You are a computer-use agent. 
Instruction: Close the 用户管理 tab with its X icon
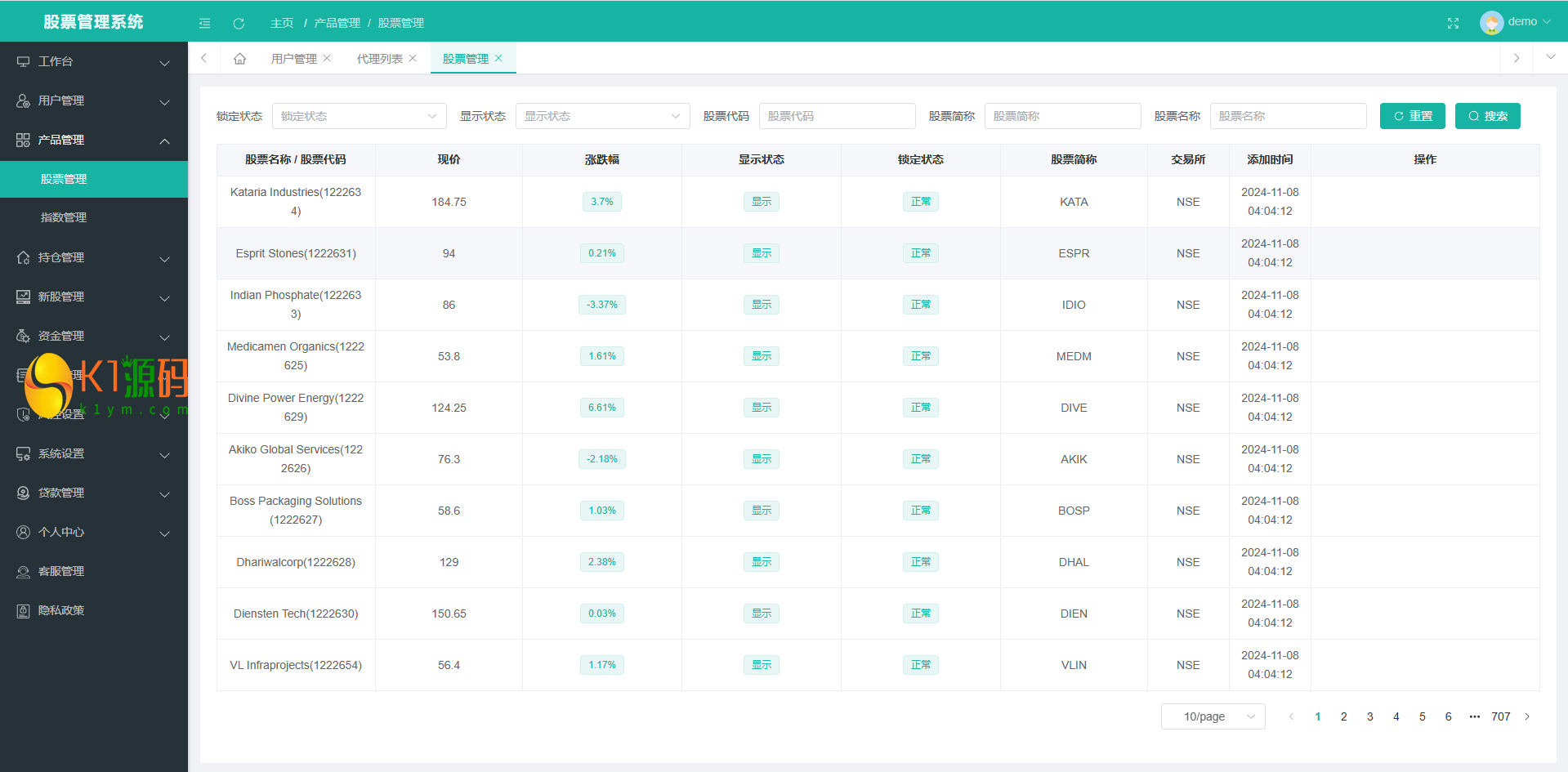pyautogui.click(x=327, y=58)
